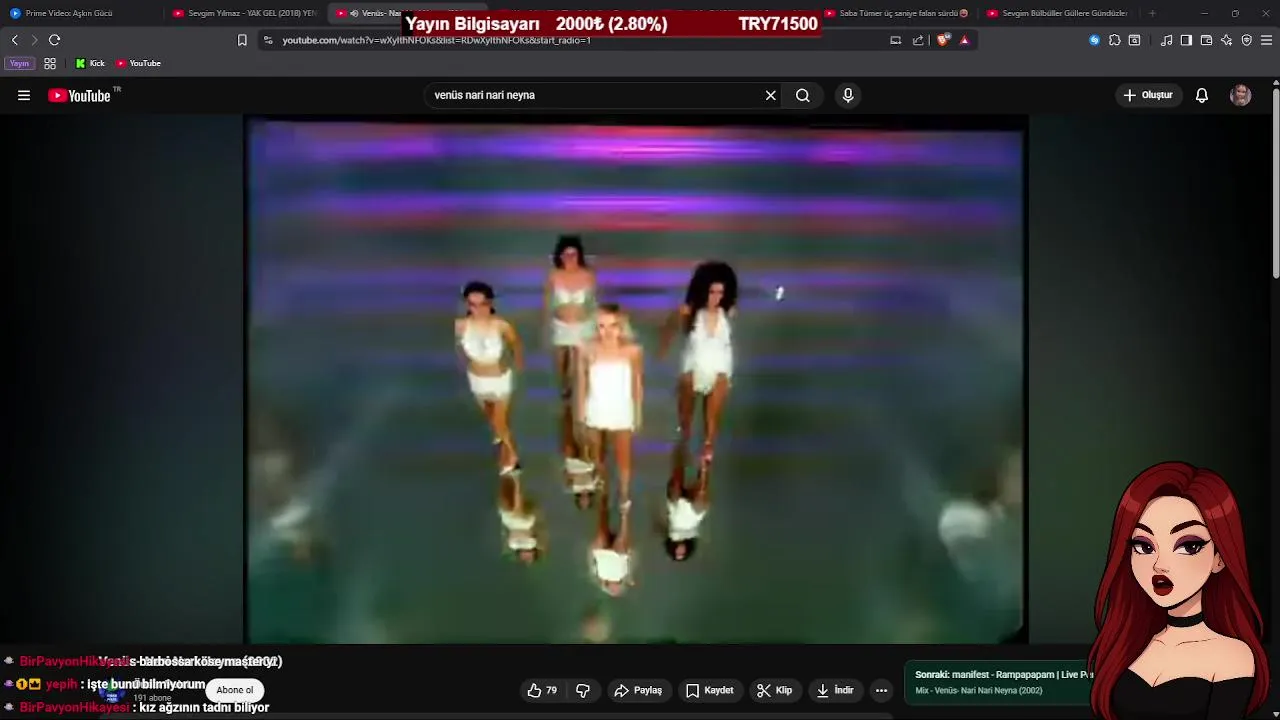Click the video player to pause
This screenshot has height=720, width=1280.
point(636,380)
